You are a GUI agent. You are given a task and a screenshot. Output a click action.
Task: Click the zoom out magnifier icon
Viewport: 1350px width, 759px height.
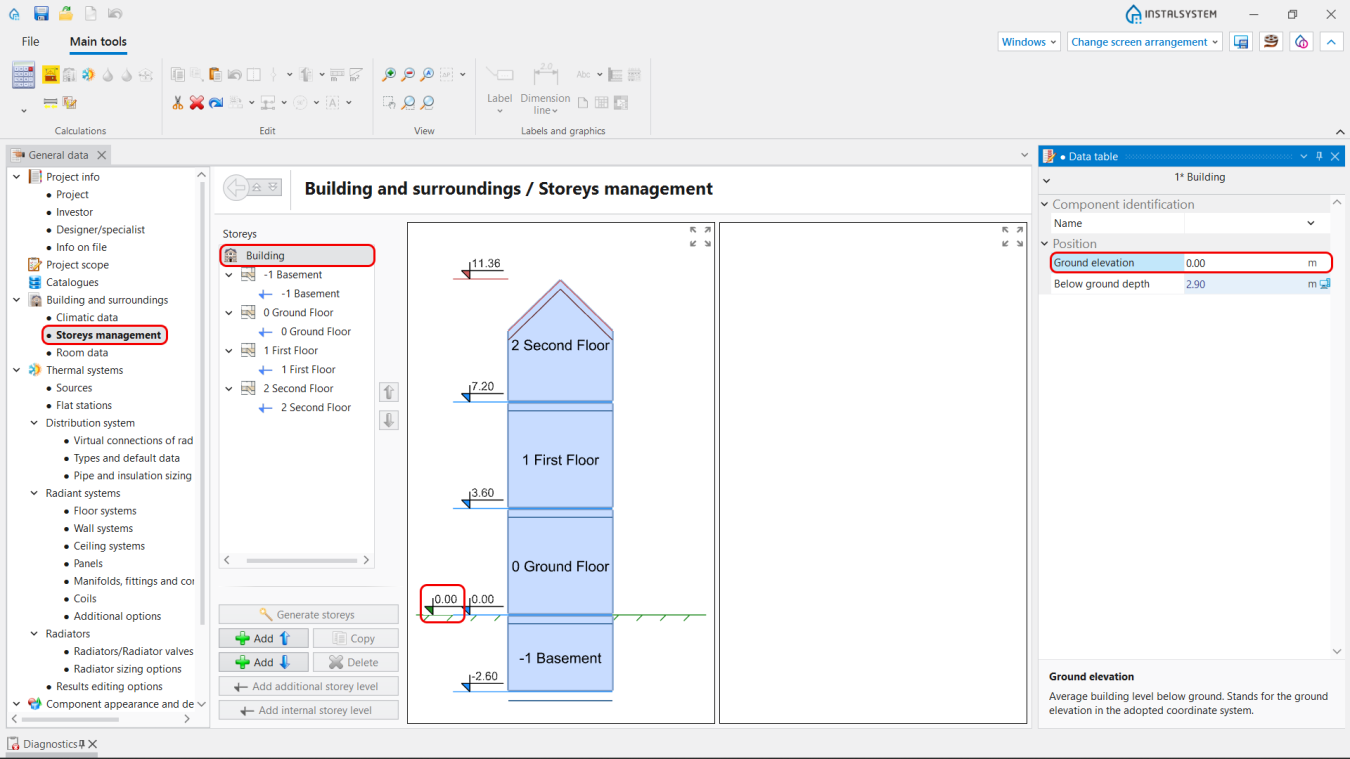point(408,75)
